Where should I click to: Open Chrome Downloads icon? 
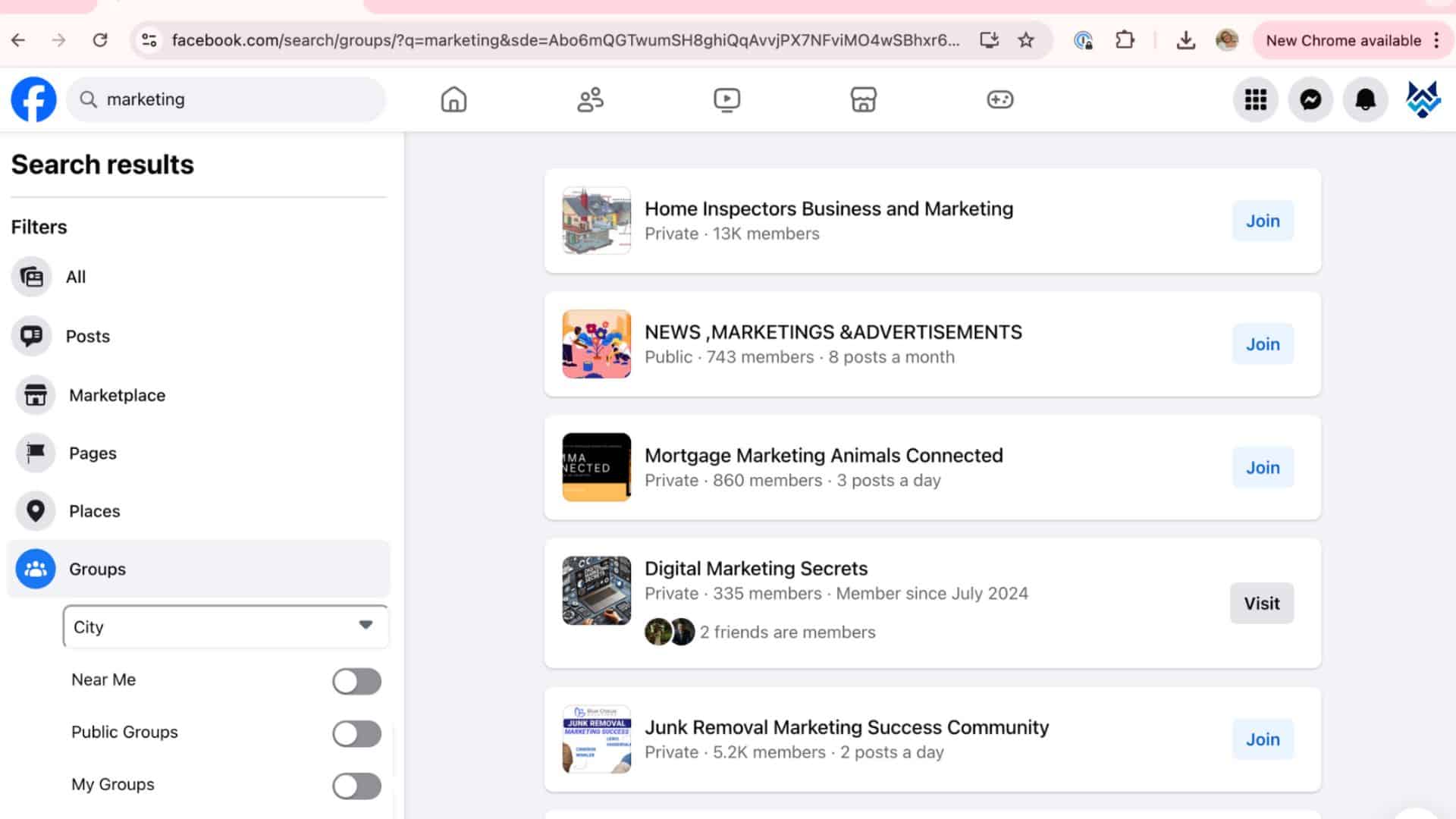(1186, 40)
